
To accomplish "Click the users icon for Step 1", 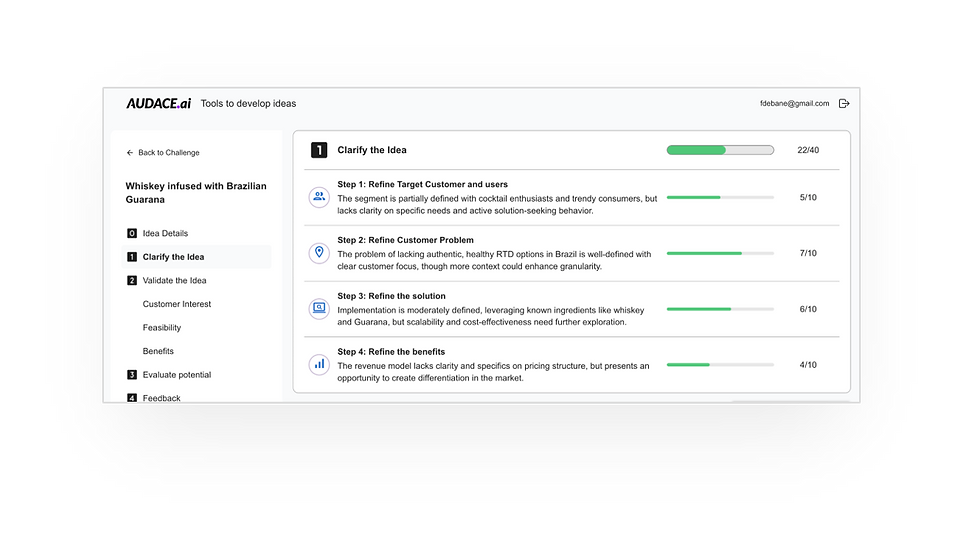I will 319,197.
